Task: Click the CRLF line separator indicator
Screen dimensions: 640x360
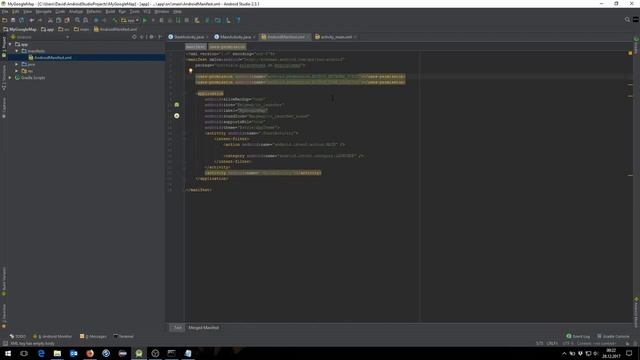Action: pos(552,343)
